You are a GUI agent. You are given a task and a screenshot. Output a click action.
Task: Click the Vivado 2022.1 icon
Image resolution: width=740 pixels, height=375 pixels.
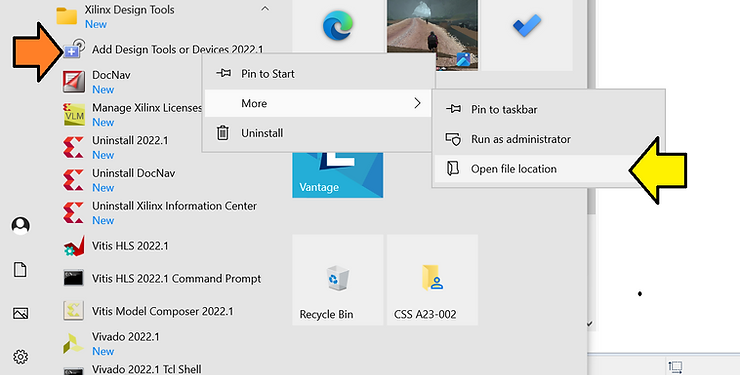click(x=74, y=343)
